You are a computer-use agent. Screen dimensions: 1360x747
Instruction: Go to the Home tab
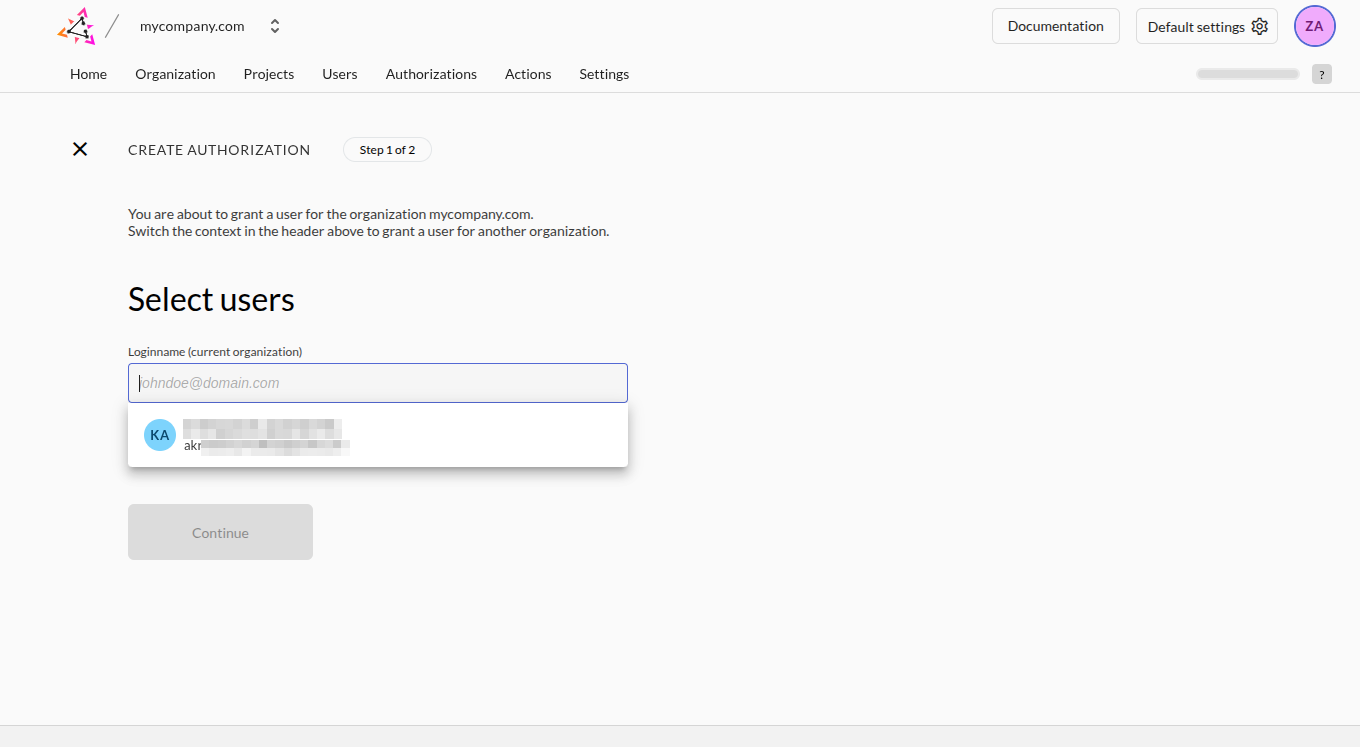coord(88,74)
